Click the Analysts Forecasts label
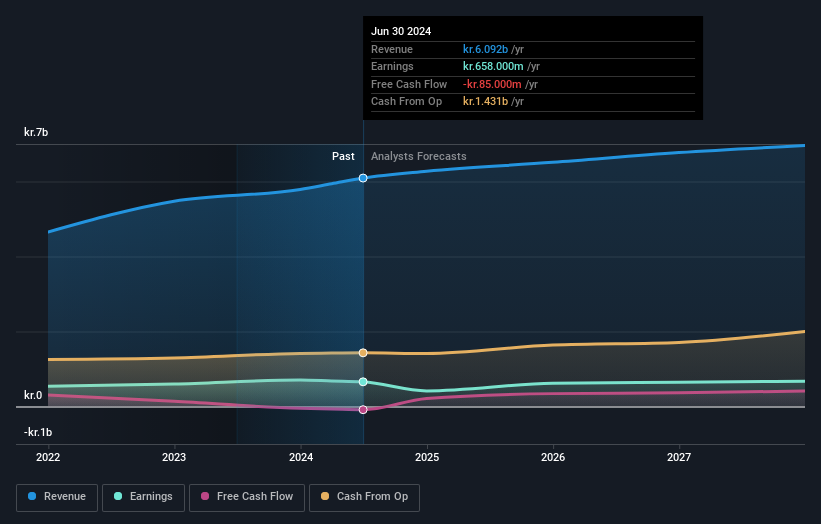The width and height of the screenshot is (821, 524). pyautogui.click(x=418, y=157)
